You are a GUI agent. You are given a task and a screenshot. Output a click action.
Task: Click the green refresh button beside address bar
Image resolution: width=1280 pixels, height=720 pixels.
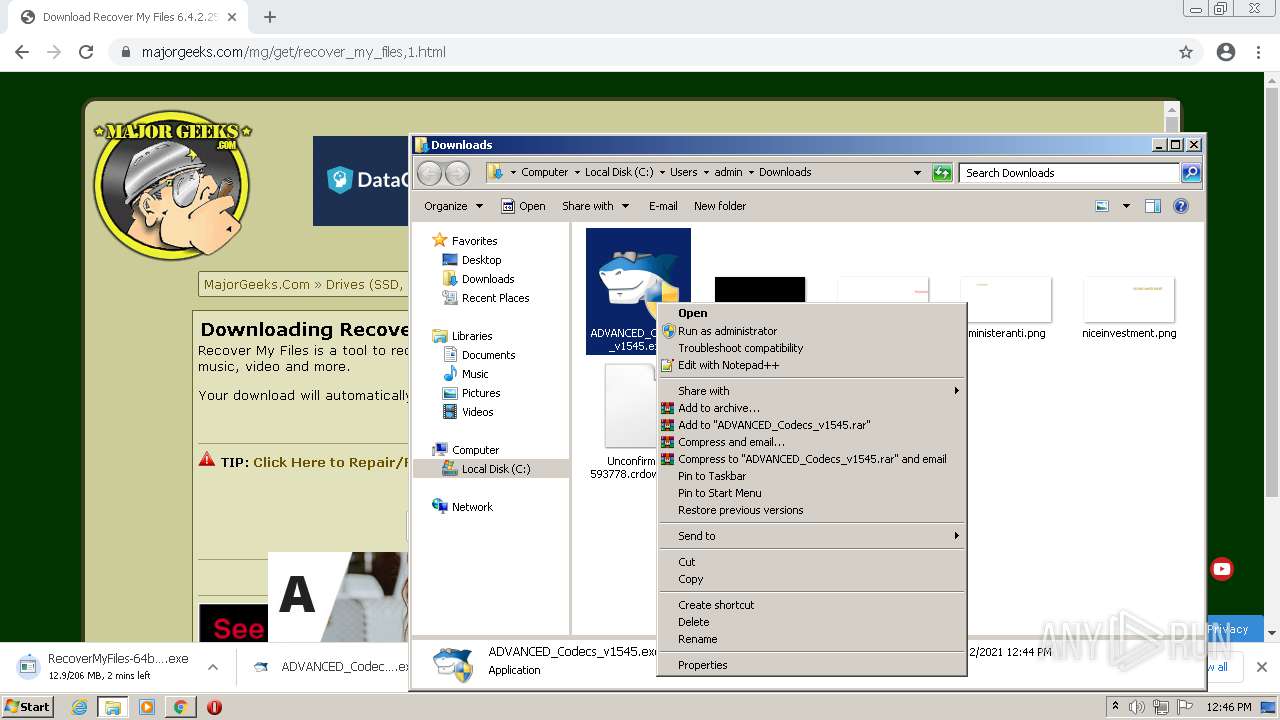pyautogui.click(x=941, y=173)
